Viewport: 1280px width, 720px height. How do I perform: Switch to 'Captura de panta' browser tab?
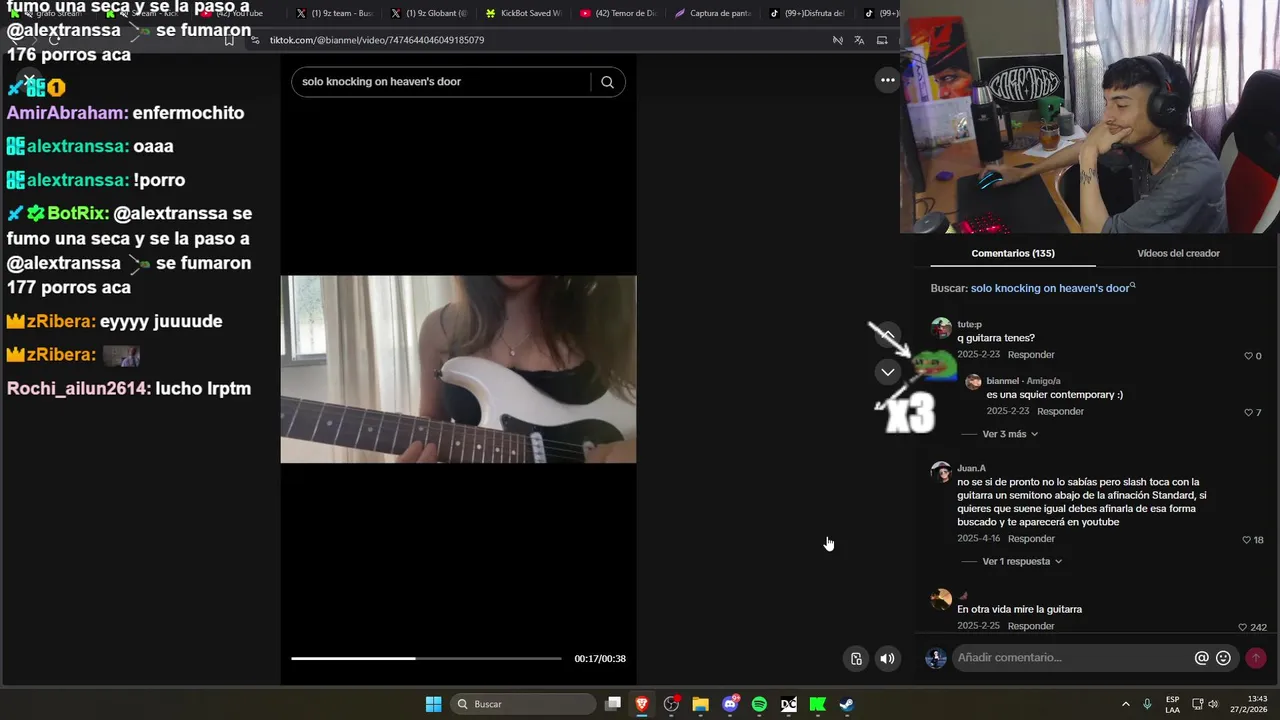tap(714, 13)
